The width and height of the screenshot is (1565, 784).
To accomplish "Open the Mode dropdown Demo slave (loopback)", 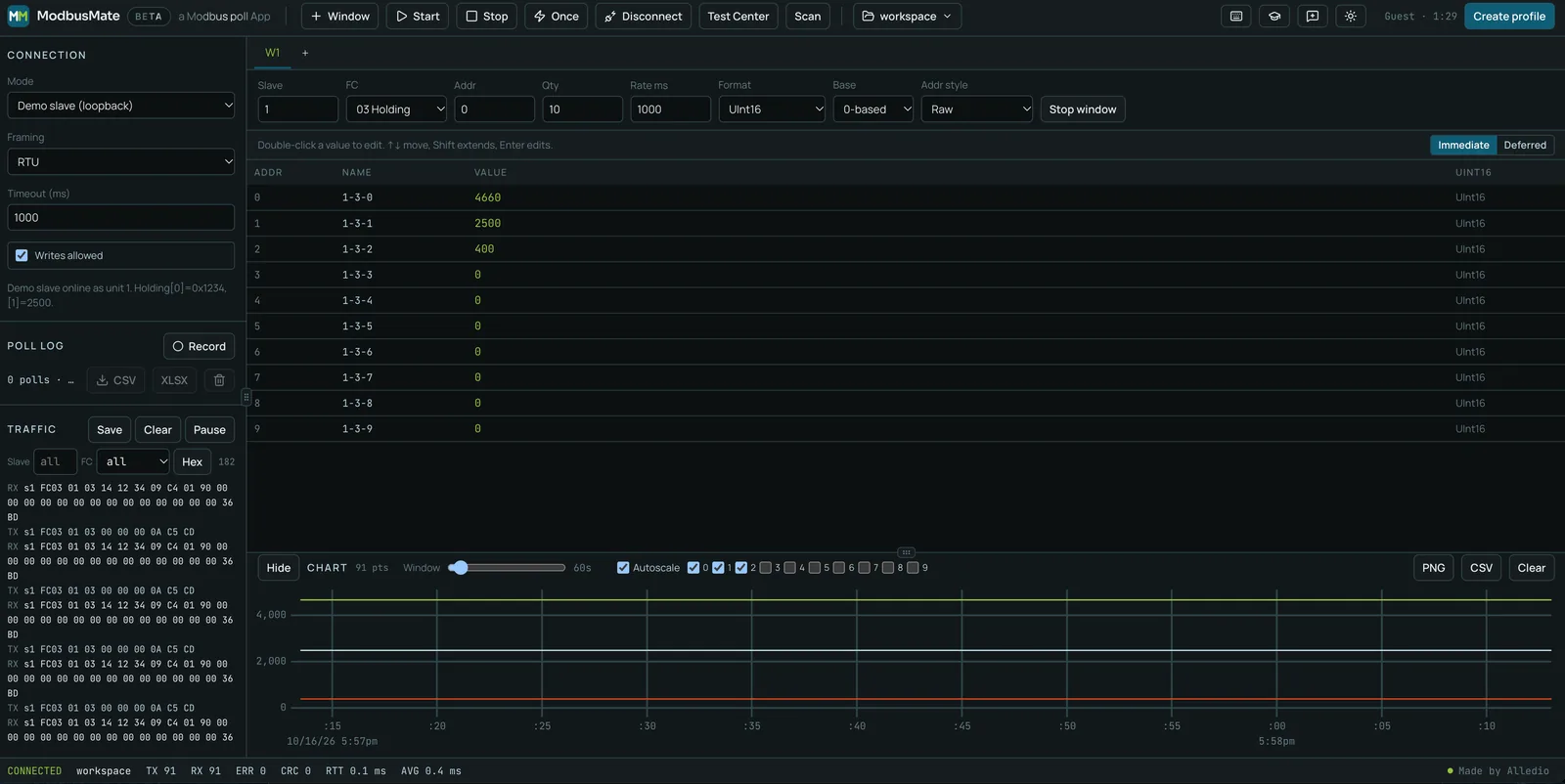I will click(x=120, y=106).
